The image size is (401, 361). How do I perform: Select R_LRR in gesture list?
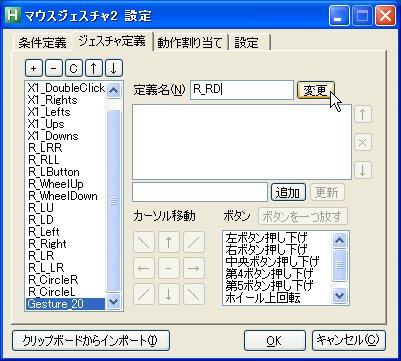pos(66,148)
